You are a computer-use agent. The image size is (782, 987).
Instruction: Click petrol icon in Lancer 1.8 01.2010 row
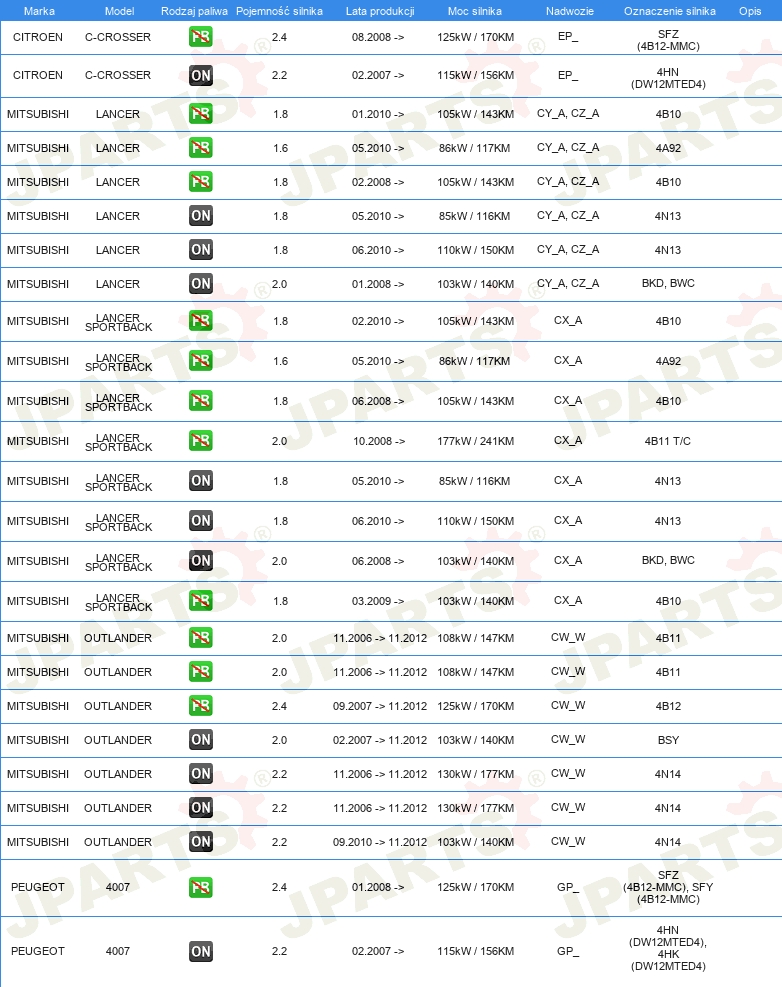click(x=200, y=114)
